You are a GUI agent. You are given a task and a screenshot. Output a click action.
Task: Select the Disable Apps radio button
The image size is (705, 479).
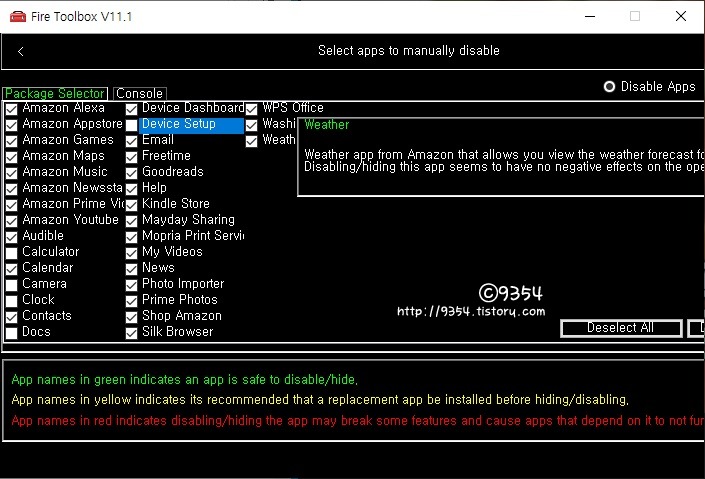(609, 86)
